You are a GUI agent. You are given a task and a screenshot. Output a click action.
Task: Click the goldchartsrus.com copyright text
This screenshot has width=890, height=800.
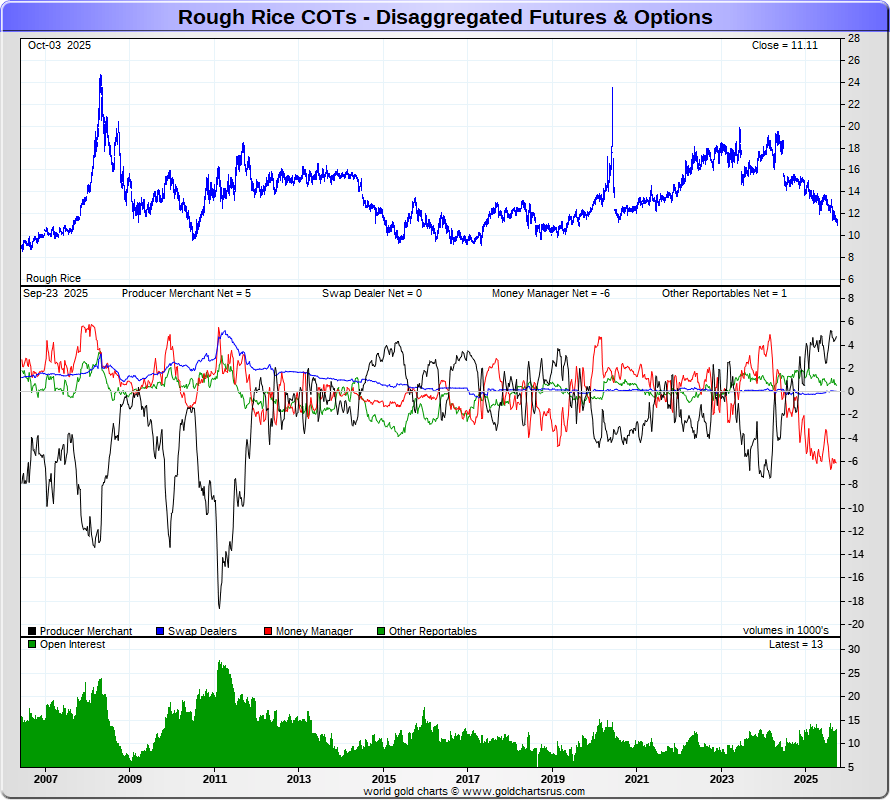(474, 791)
